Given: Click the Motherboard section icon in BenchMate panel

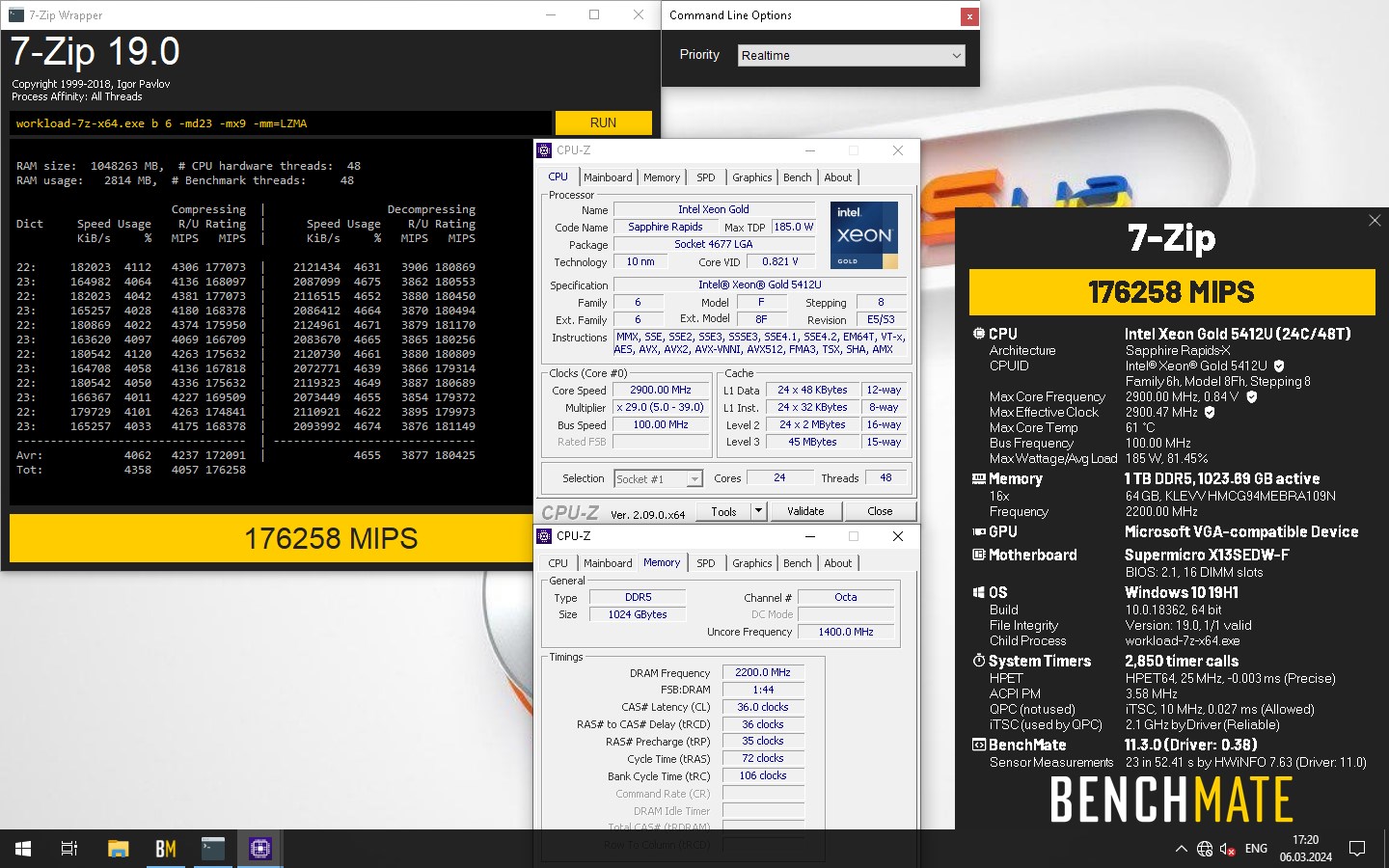Looking at the screenshot, I should point(979,555).
